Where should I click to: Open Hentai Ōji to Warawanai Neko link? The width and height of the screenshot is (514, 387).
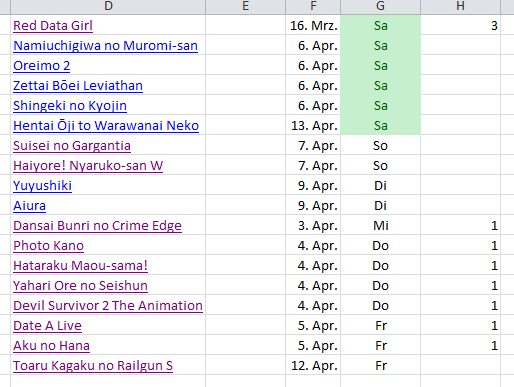tap(106, 126)
